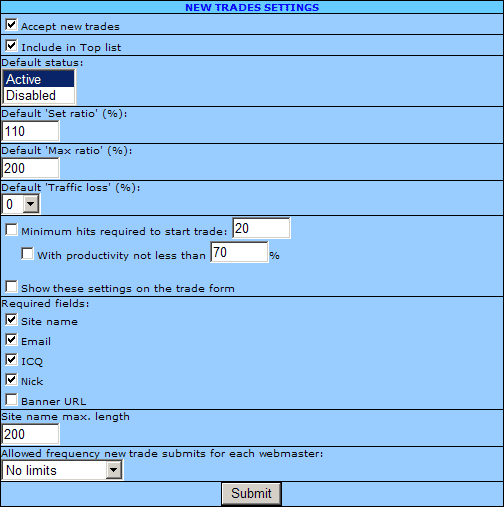Click the Default 'Set ratio' input field

click(30, 131)
